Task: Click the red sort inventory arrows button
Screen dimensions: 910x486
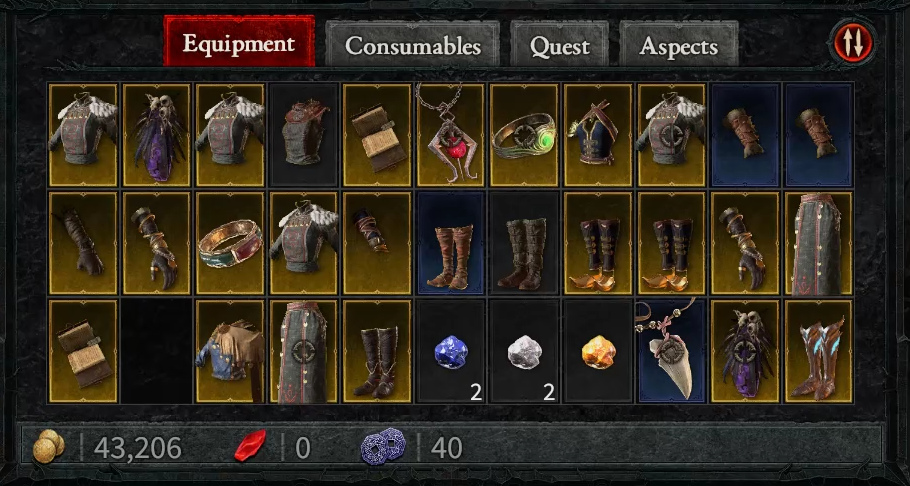Action: pyautogui.click(x=853, y=45)
